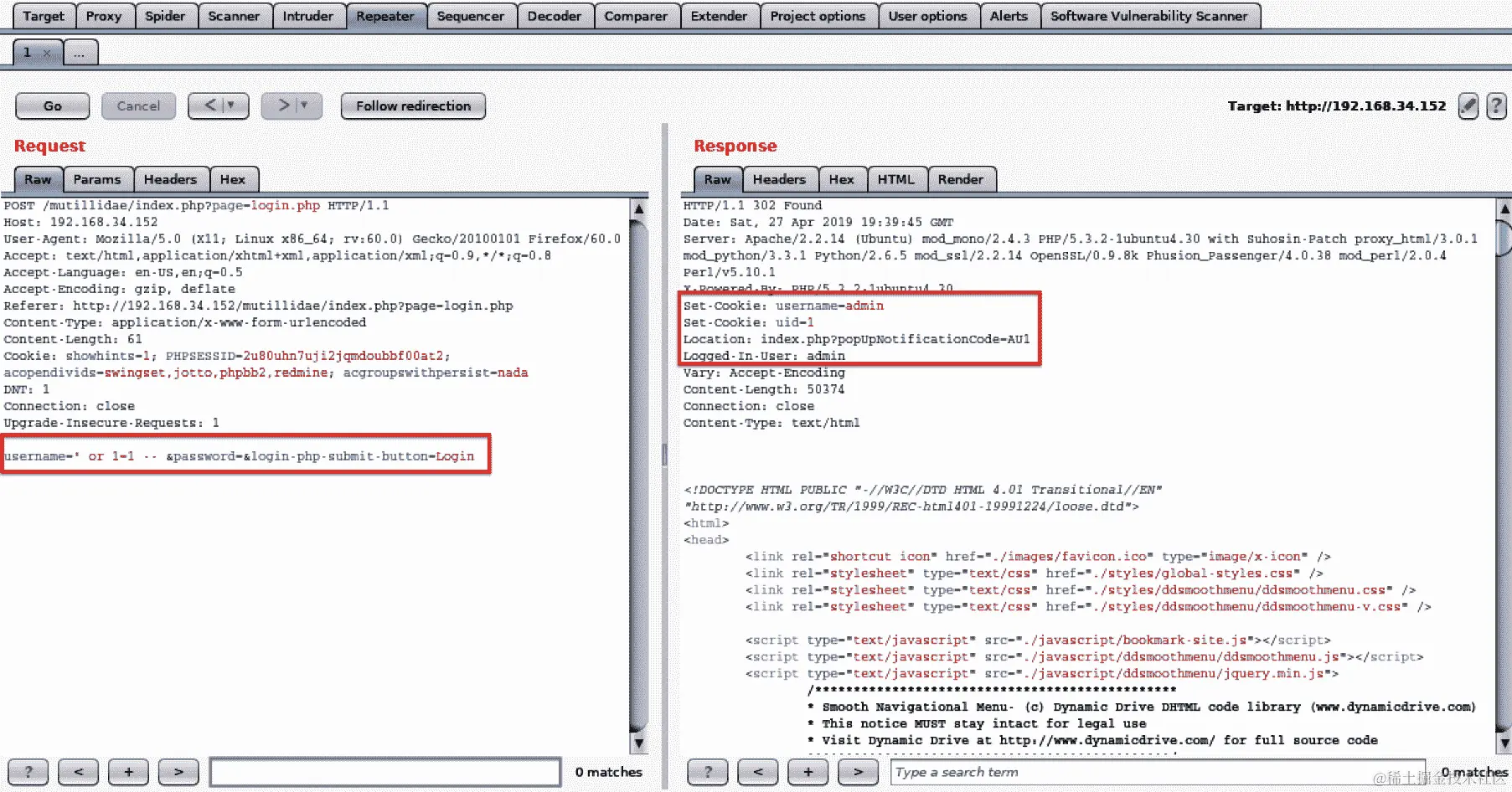Click the Go button

pos(53,105)
